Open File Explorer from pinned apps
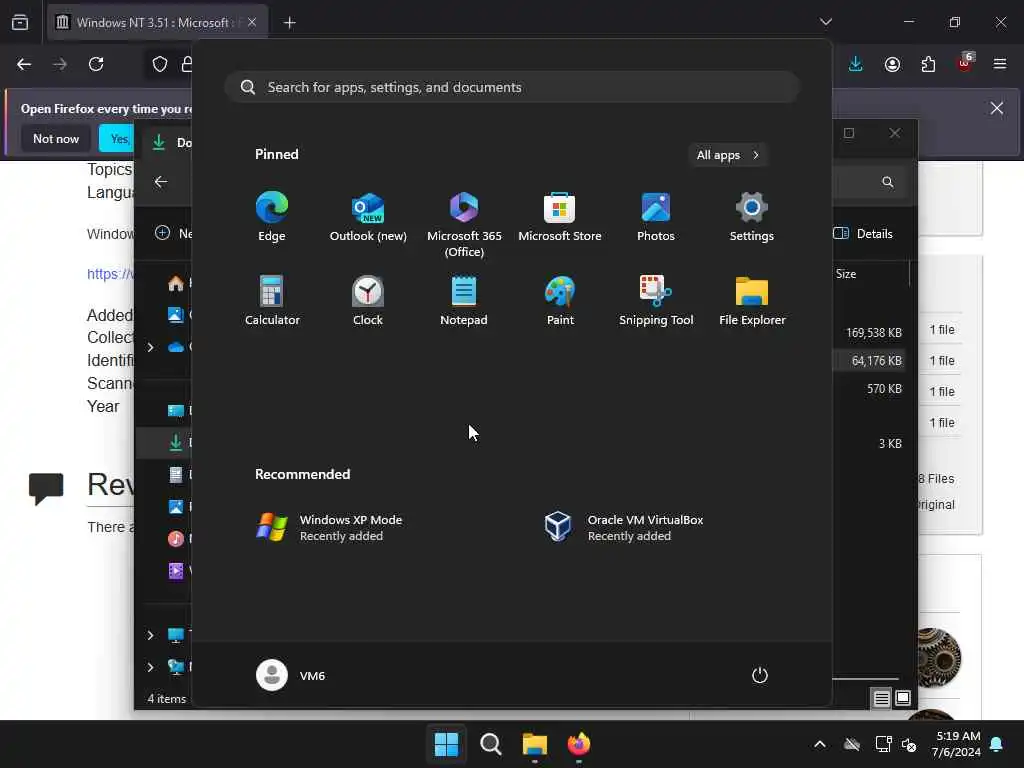This screenshot has height=768, width=1024. 752,301
